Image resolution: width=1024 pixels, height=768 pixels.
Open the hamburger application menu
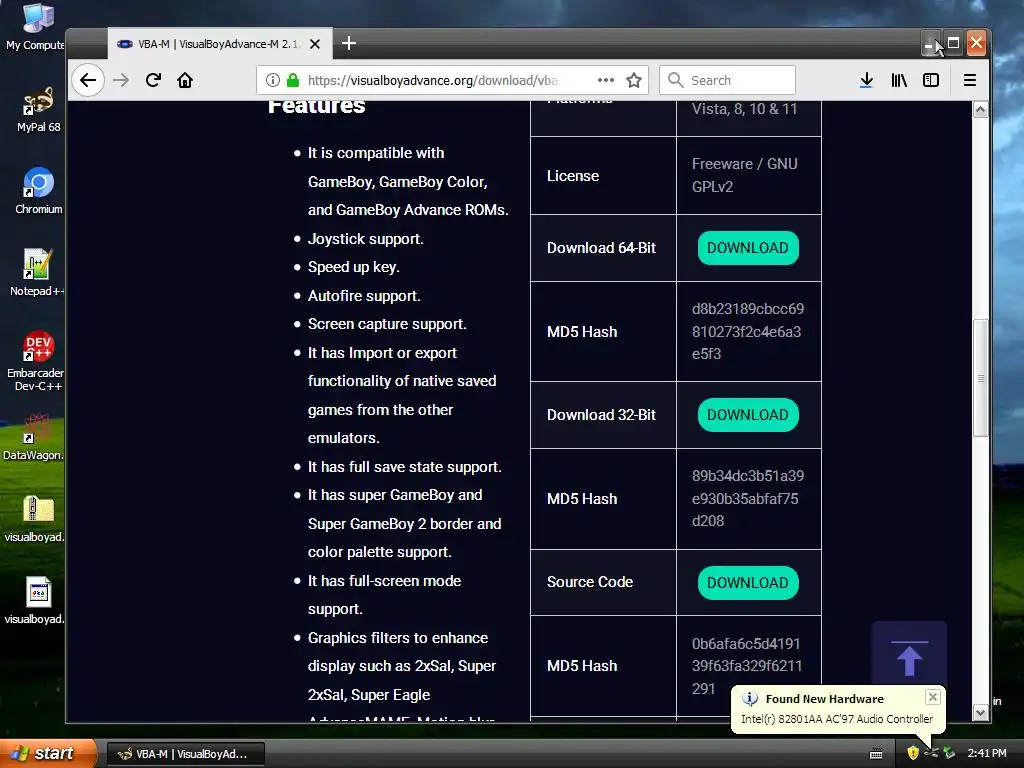(x=970, y=80)
